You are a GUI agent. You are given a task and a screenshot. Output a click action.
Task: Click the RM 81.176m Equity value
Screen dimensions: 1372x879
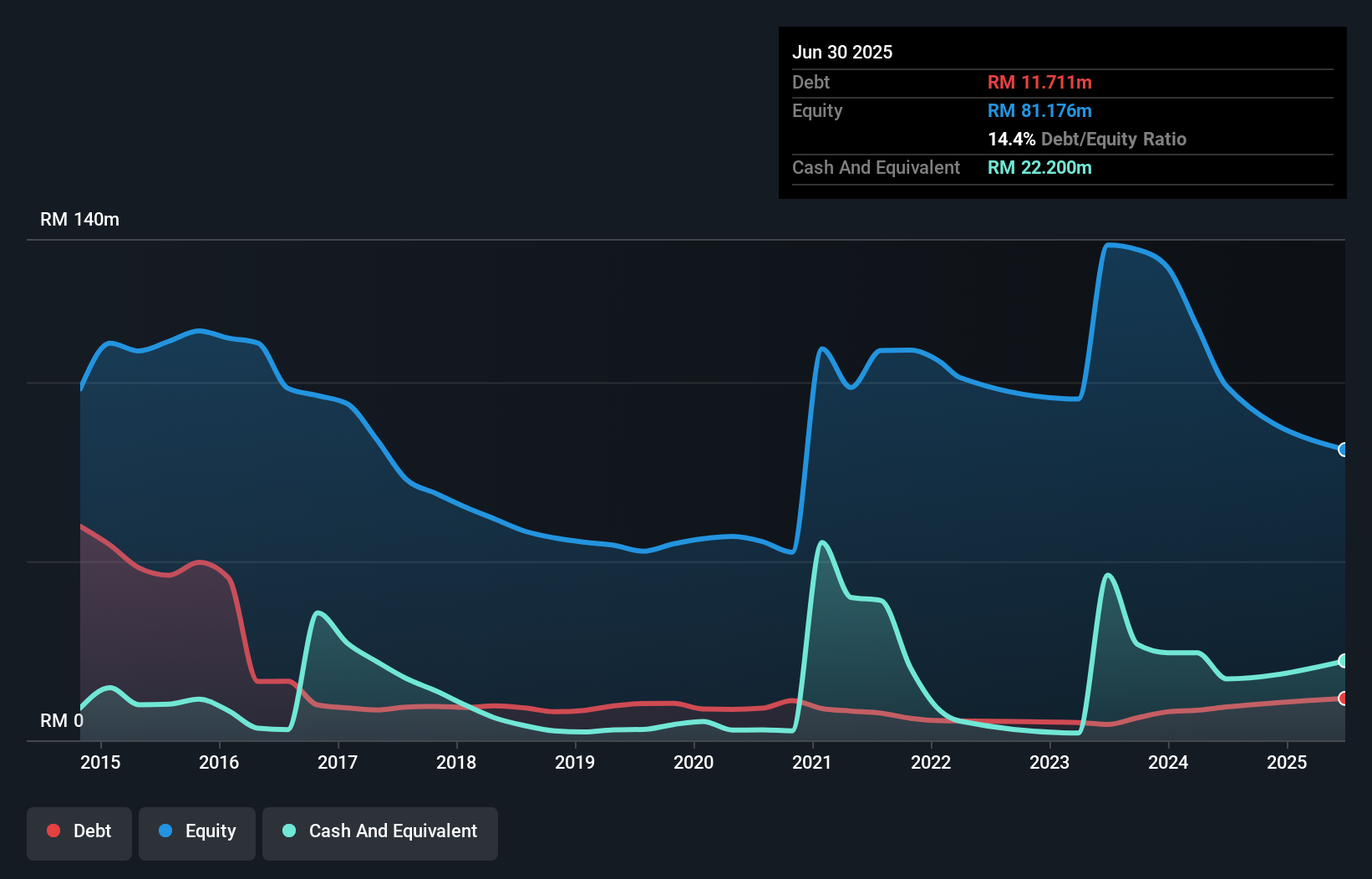point(1039,110)
